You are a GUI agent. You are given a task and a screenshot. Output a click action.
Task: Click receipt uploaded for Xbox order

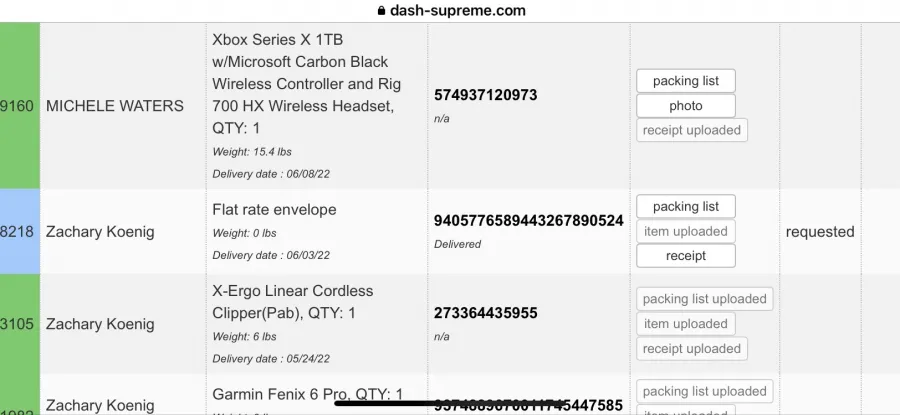692,130
